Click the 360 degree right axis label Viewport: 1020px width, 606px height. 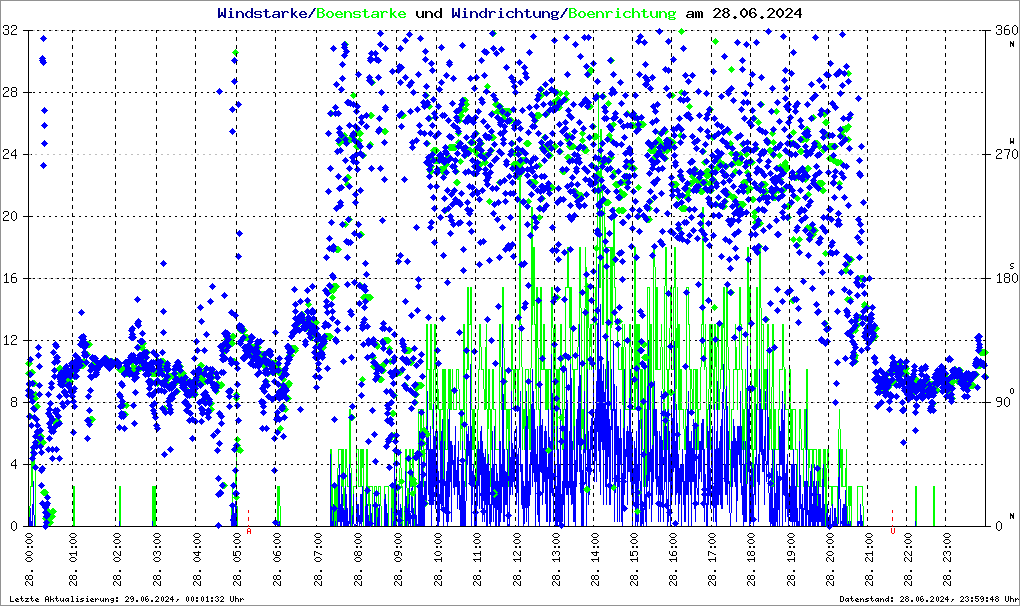tap(1005, 31)
